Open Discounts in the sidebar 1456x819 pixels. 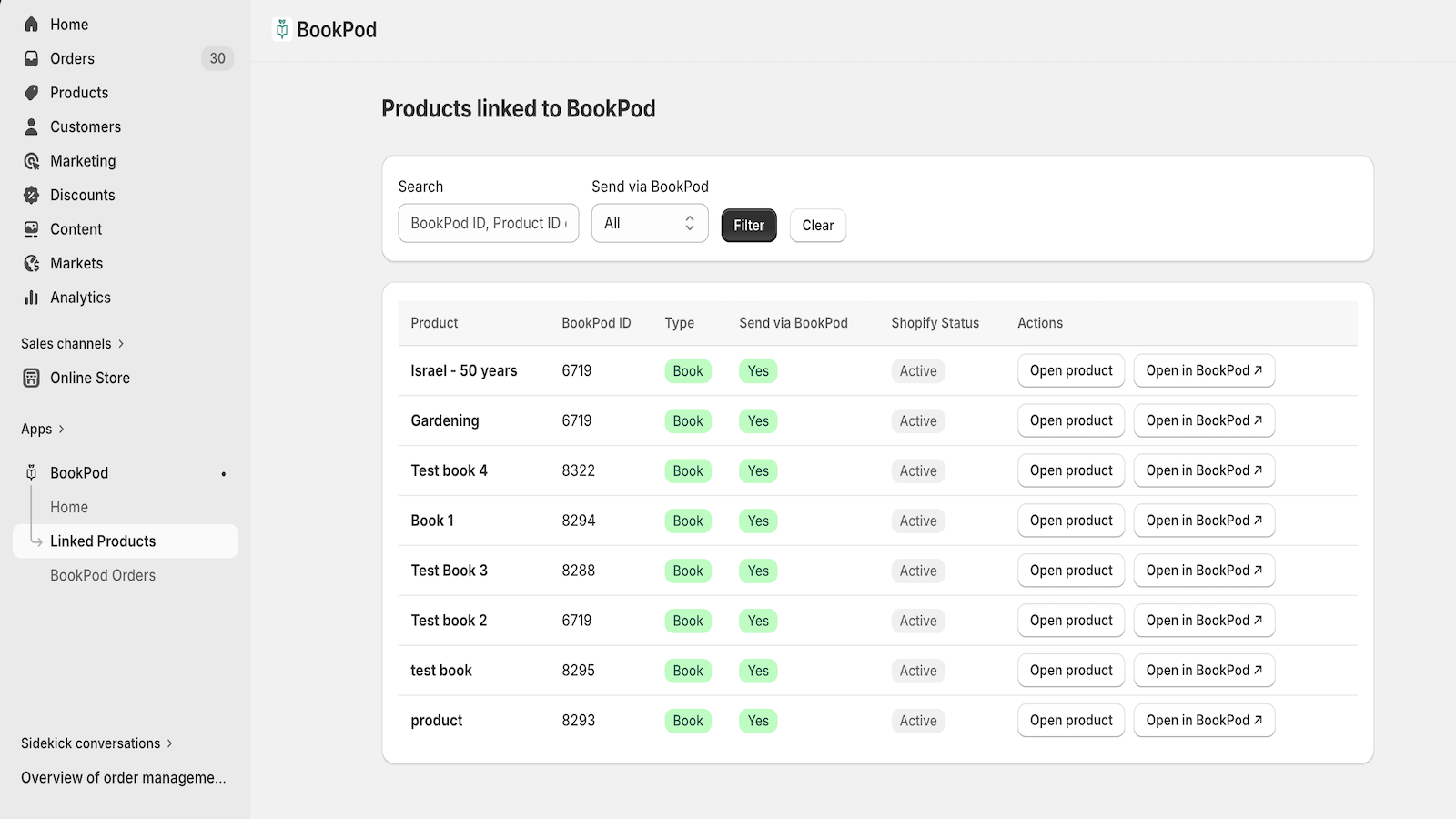point(83,195)
